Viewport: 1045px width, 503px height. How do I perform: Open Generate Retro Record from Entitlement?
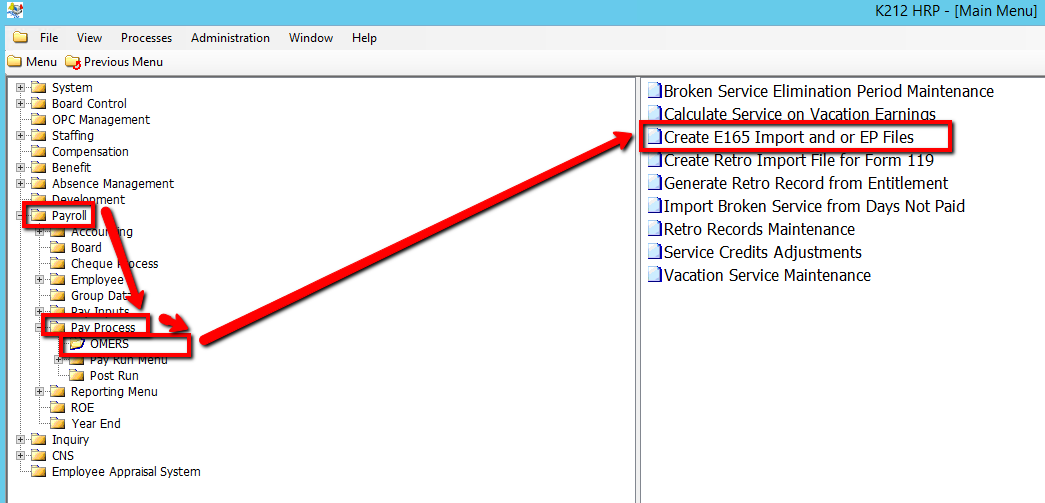pos(806,183)
